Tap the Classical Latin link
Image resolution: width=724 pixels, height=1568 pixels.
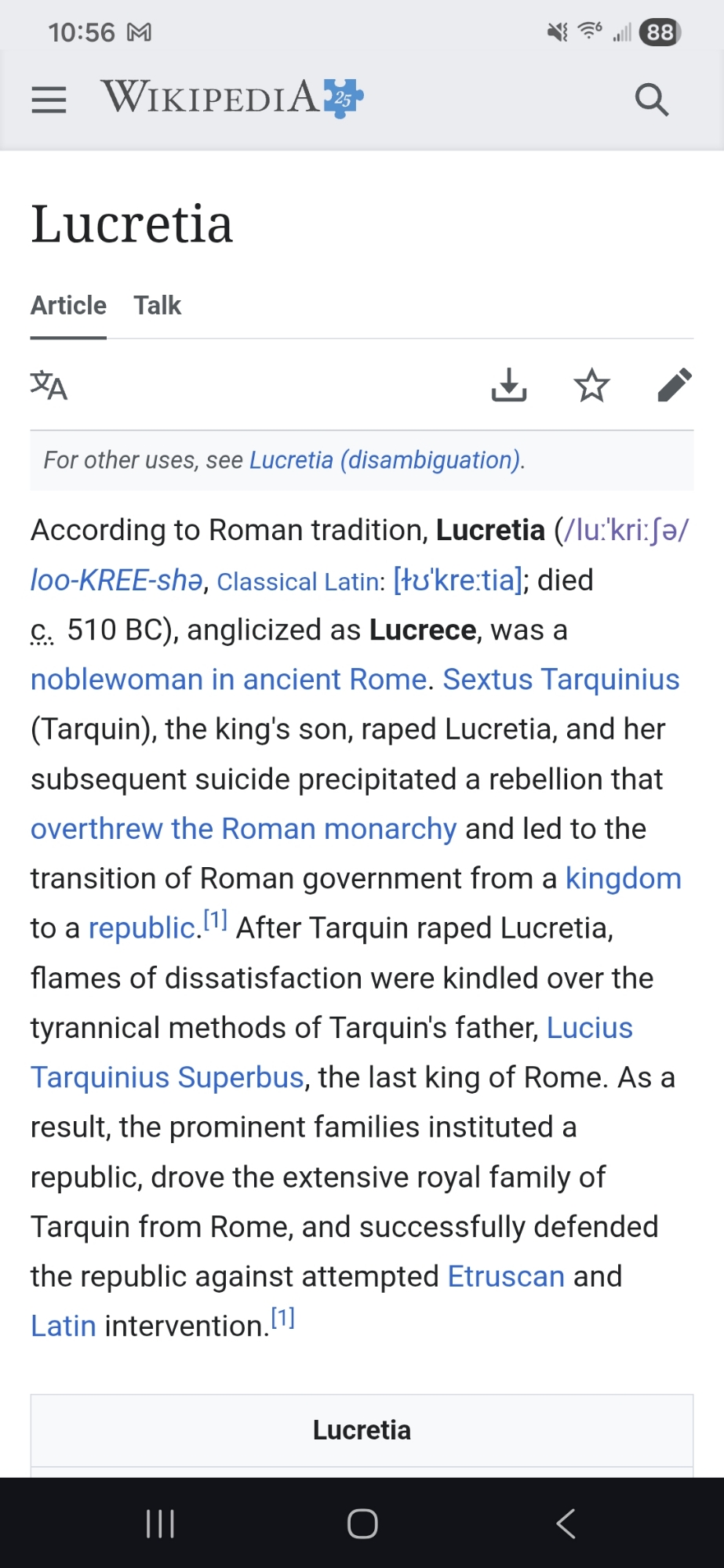point(297,582)
